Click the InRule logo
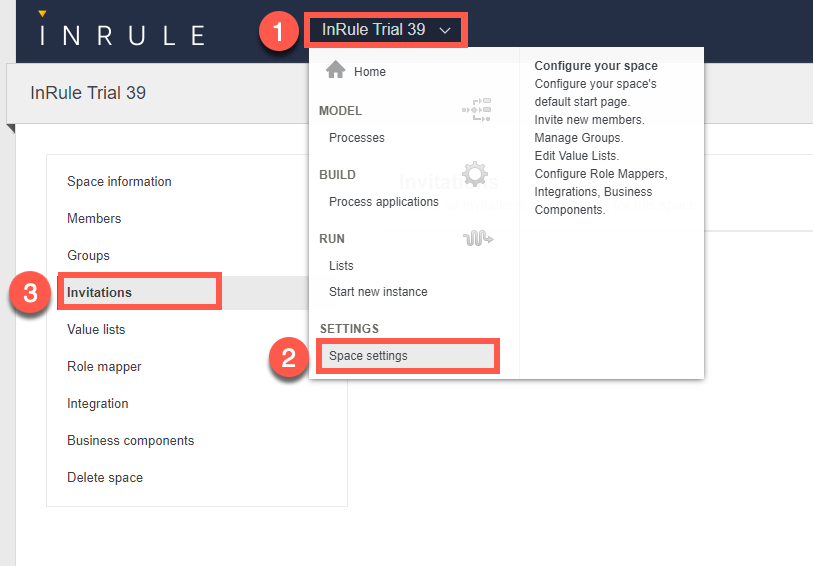Image resolution: width=814 pixels, height=566 pixels. (121, 34)
